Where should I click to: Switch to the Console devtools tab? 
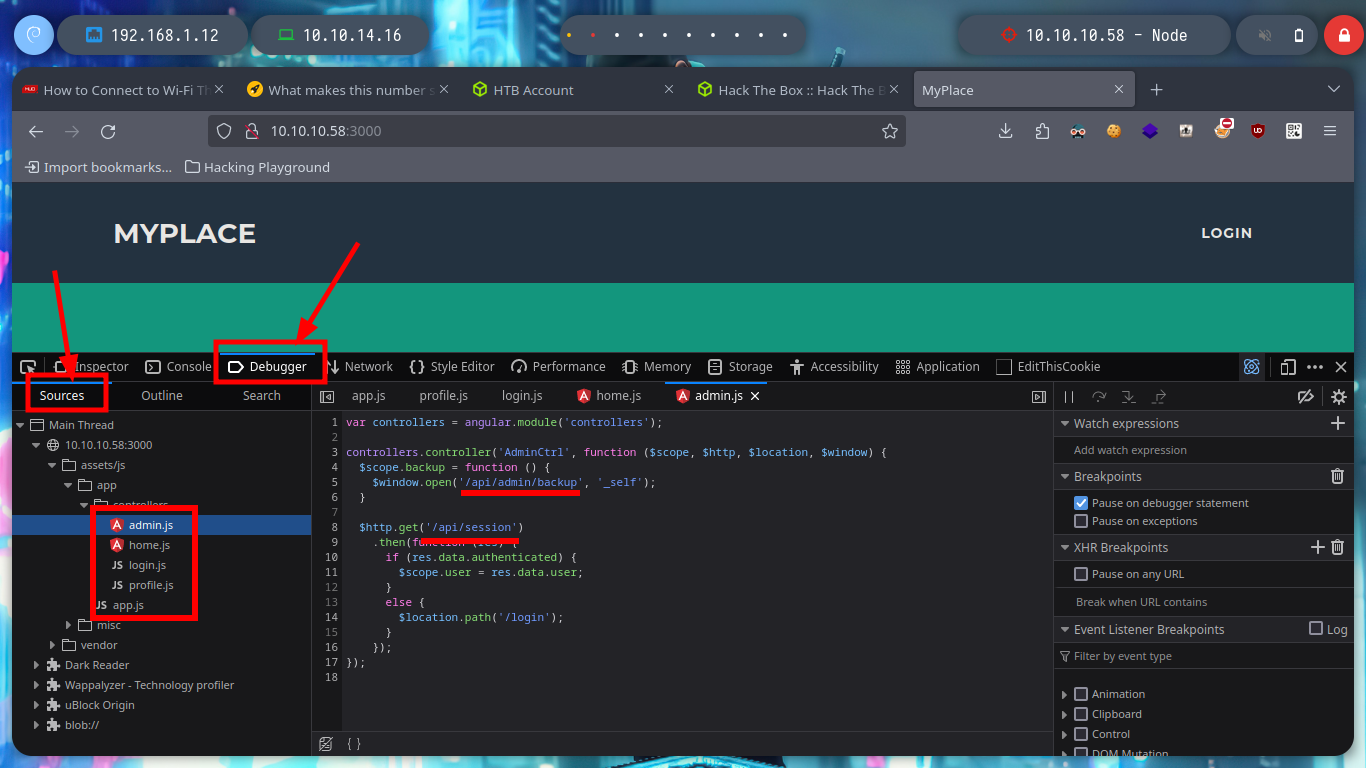click(x=179, y=367)
